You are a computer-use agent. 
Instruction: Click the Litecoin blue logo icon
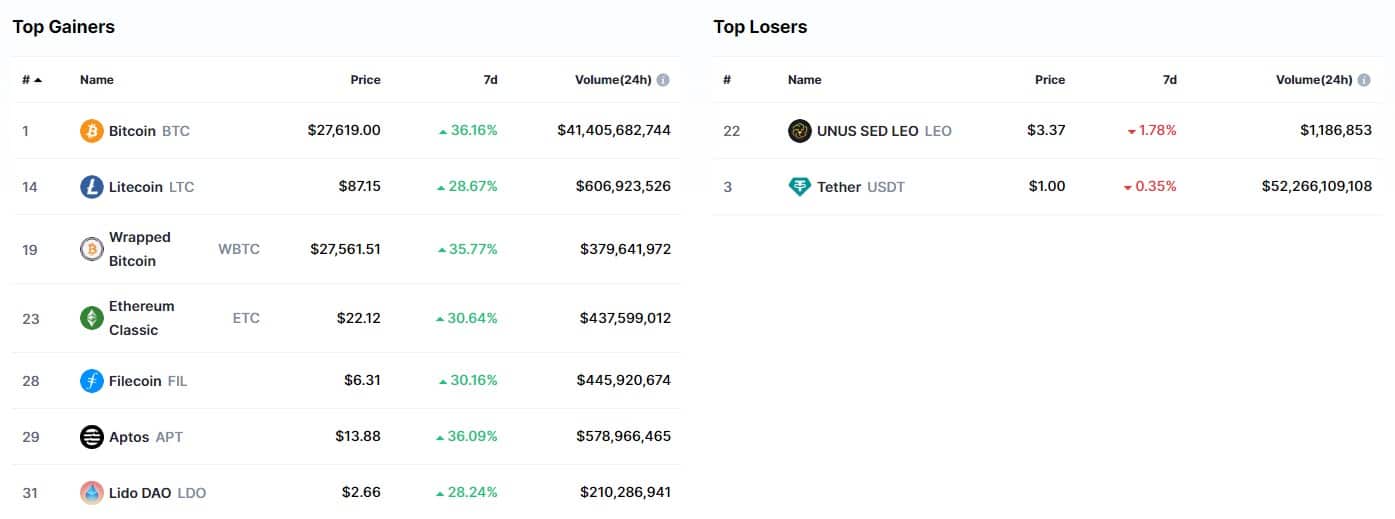point(92,187)
